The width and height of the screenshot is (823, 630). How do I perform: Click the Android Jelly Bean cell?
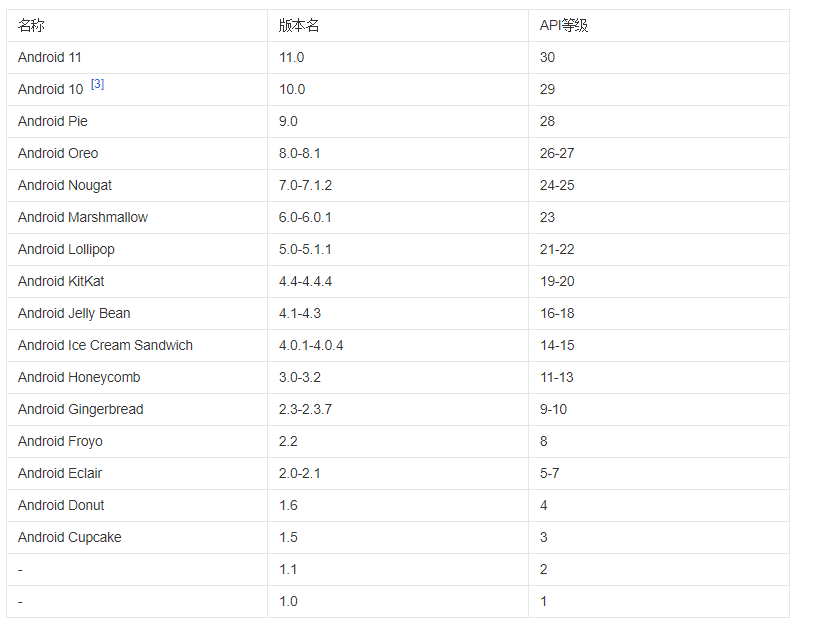click(x=74, y=314)
